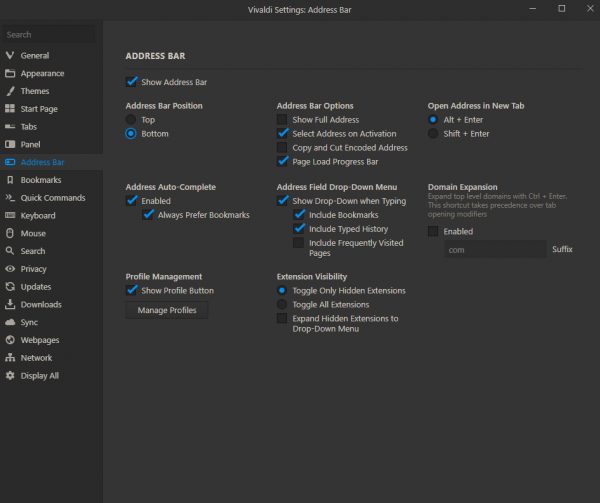
Task: Click the Updates refresh icon
Action: (x=10, y=286)
